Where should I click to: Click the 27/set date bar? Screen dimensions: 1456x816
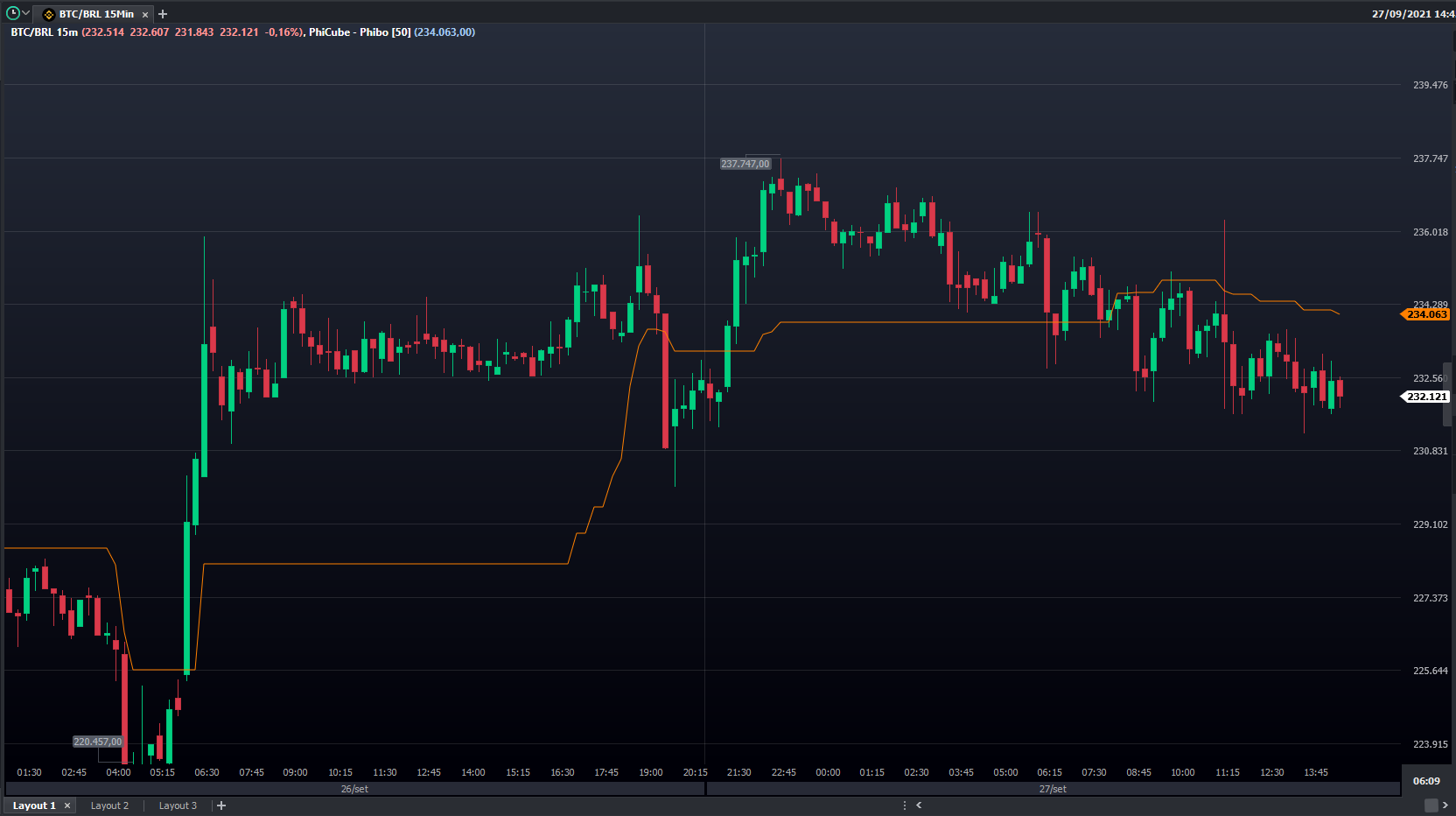(x=1053, y=789)
